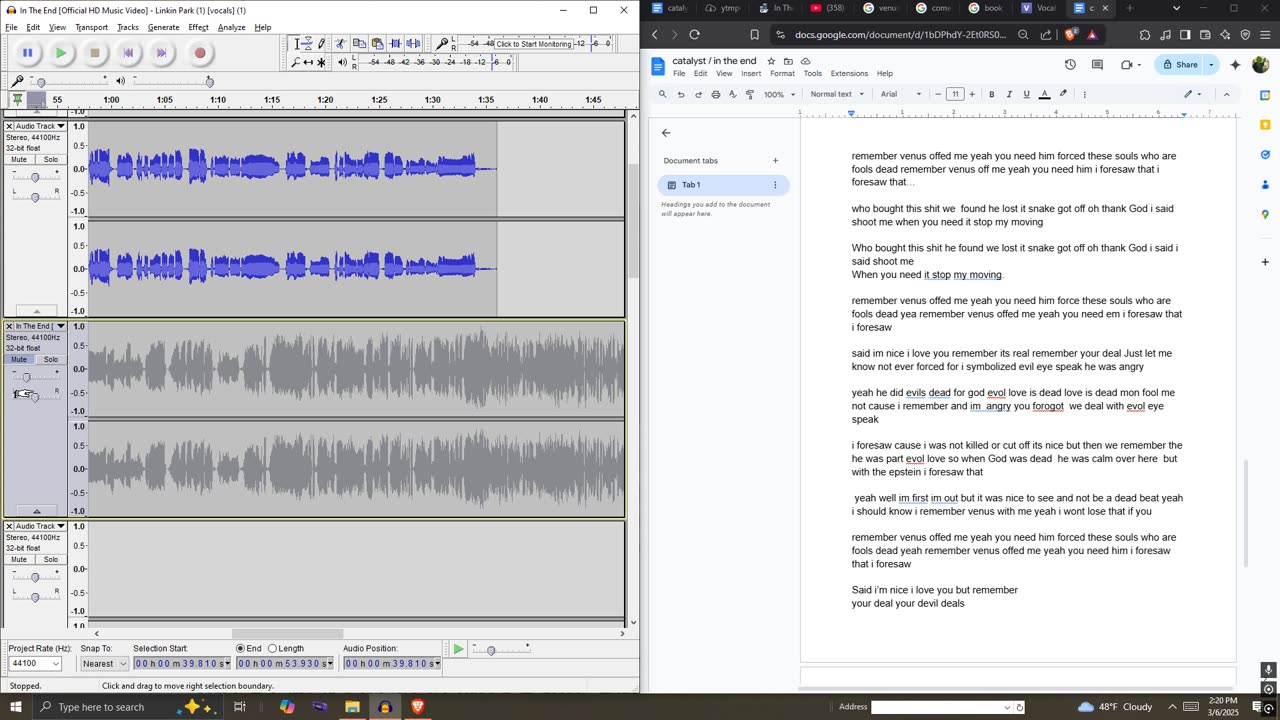Click the Silence audio icon

(413, 44)
